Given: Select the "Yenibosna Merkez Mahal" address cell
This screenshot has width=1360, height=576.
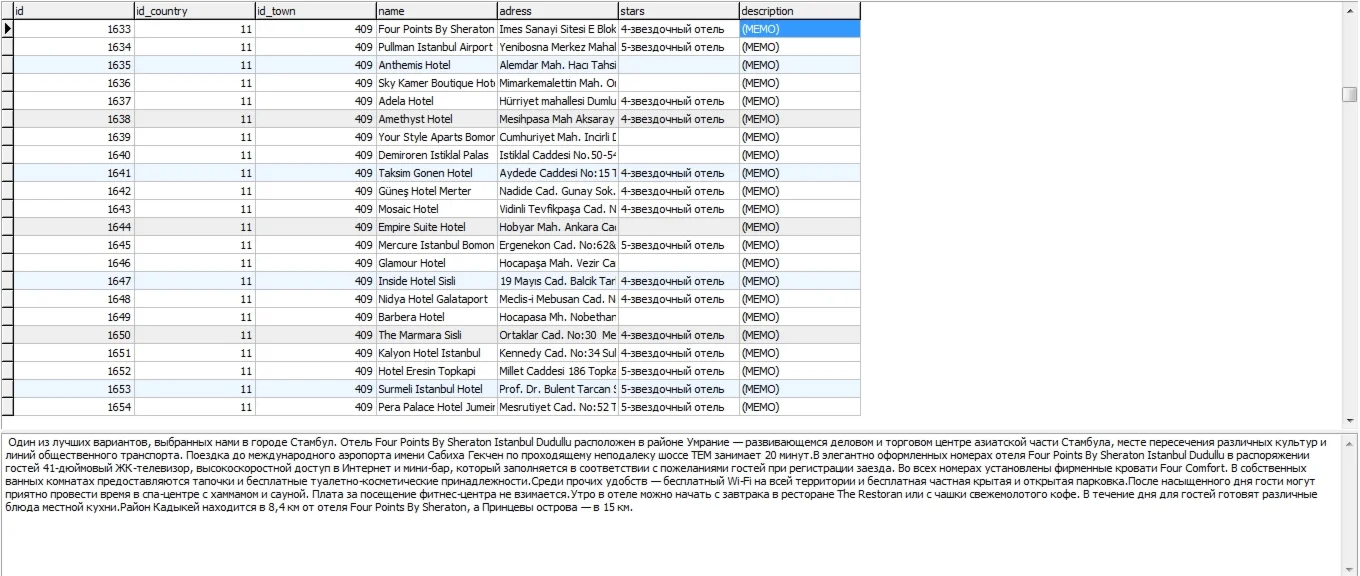Looking at the screenshot, I should [x=557, y=47].
